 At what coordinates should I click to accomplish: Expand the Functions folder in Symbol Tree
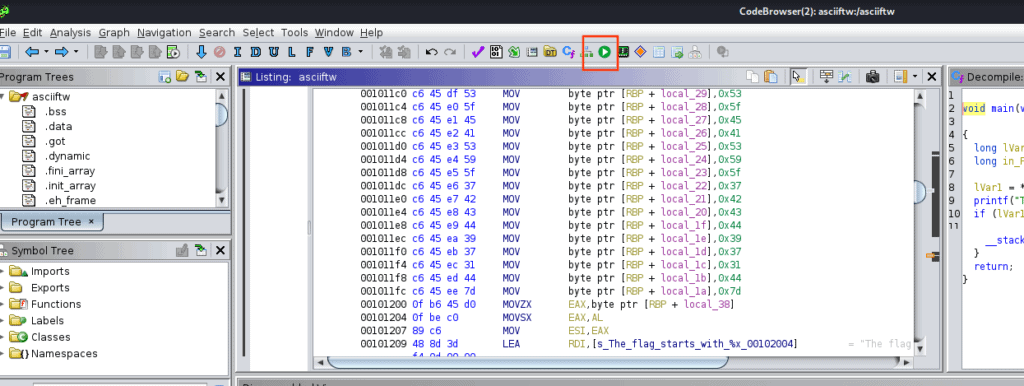(x=3, y=304)
